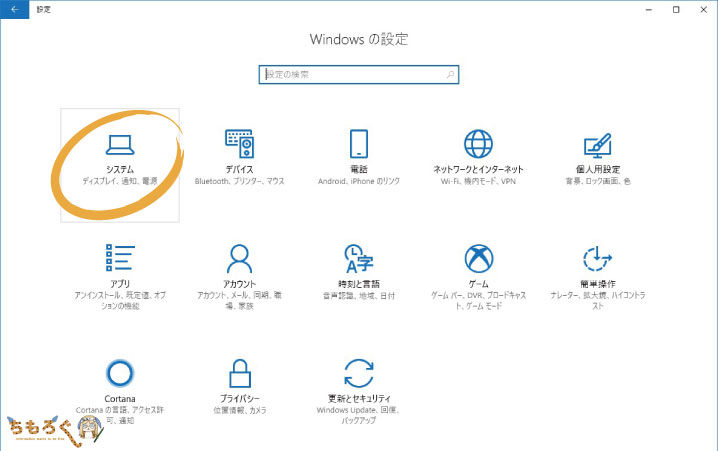This screenshot has width=718, height=451.
Task: Close the 設定 window
Action: click(704, 9)
